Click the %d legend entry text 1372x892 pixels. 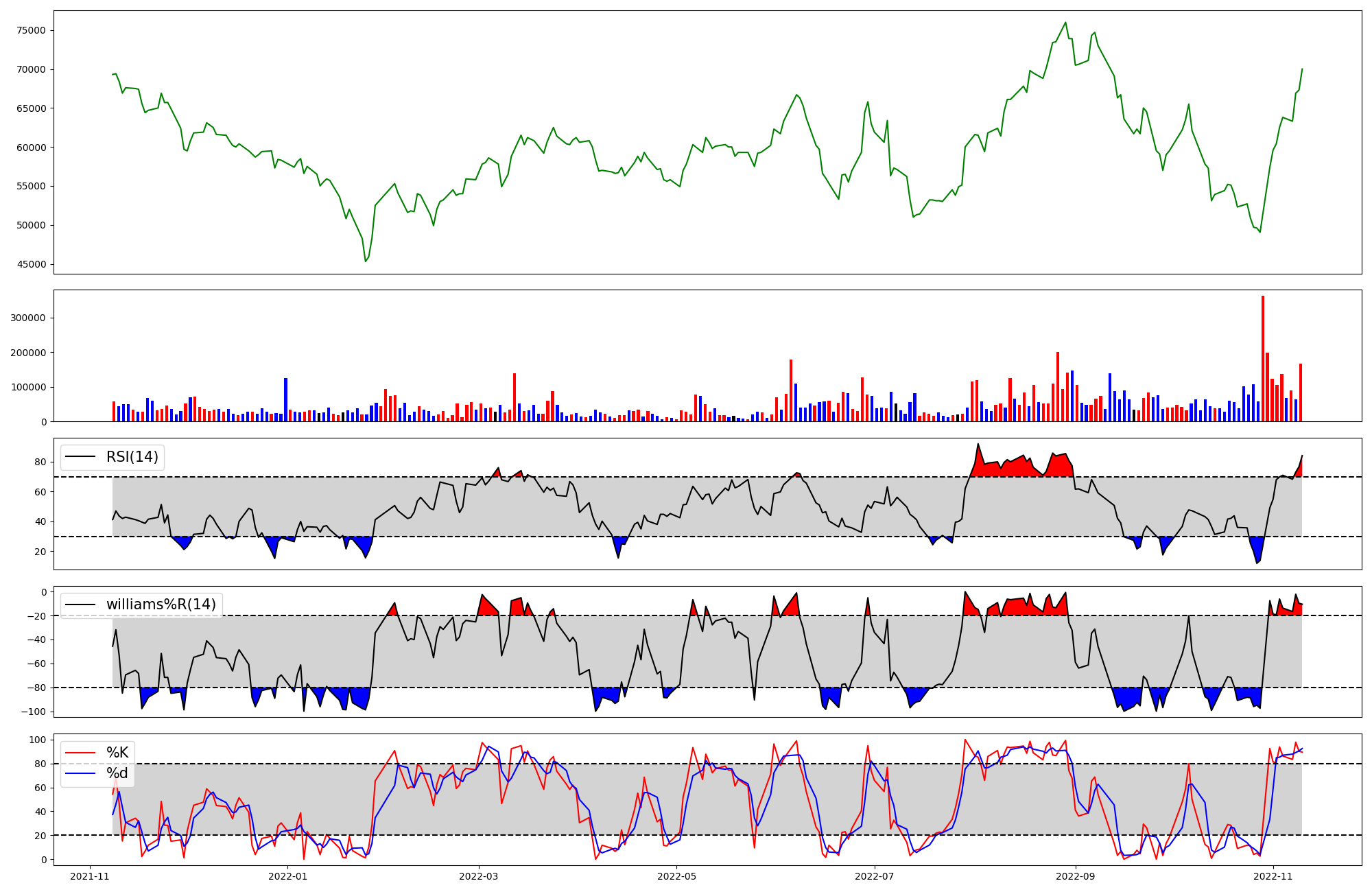coord(117,773)
